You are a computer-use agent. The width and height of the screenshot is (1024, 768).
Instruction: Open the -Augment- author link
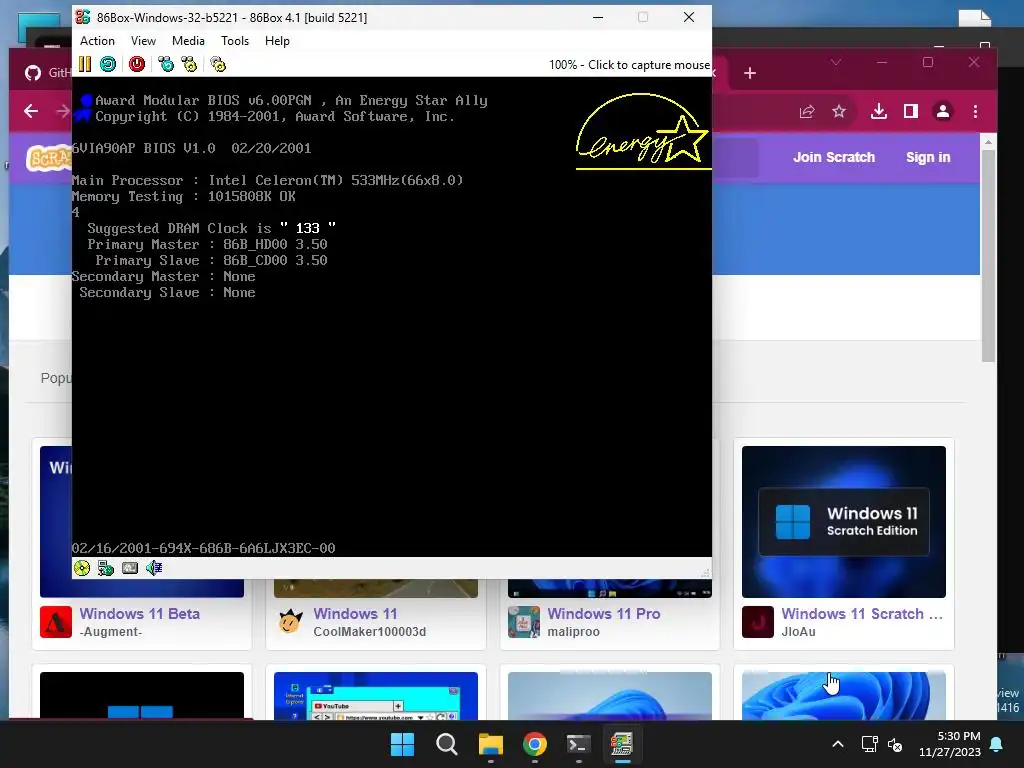[x=110, y=632]
